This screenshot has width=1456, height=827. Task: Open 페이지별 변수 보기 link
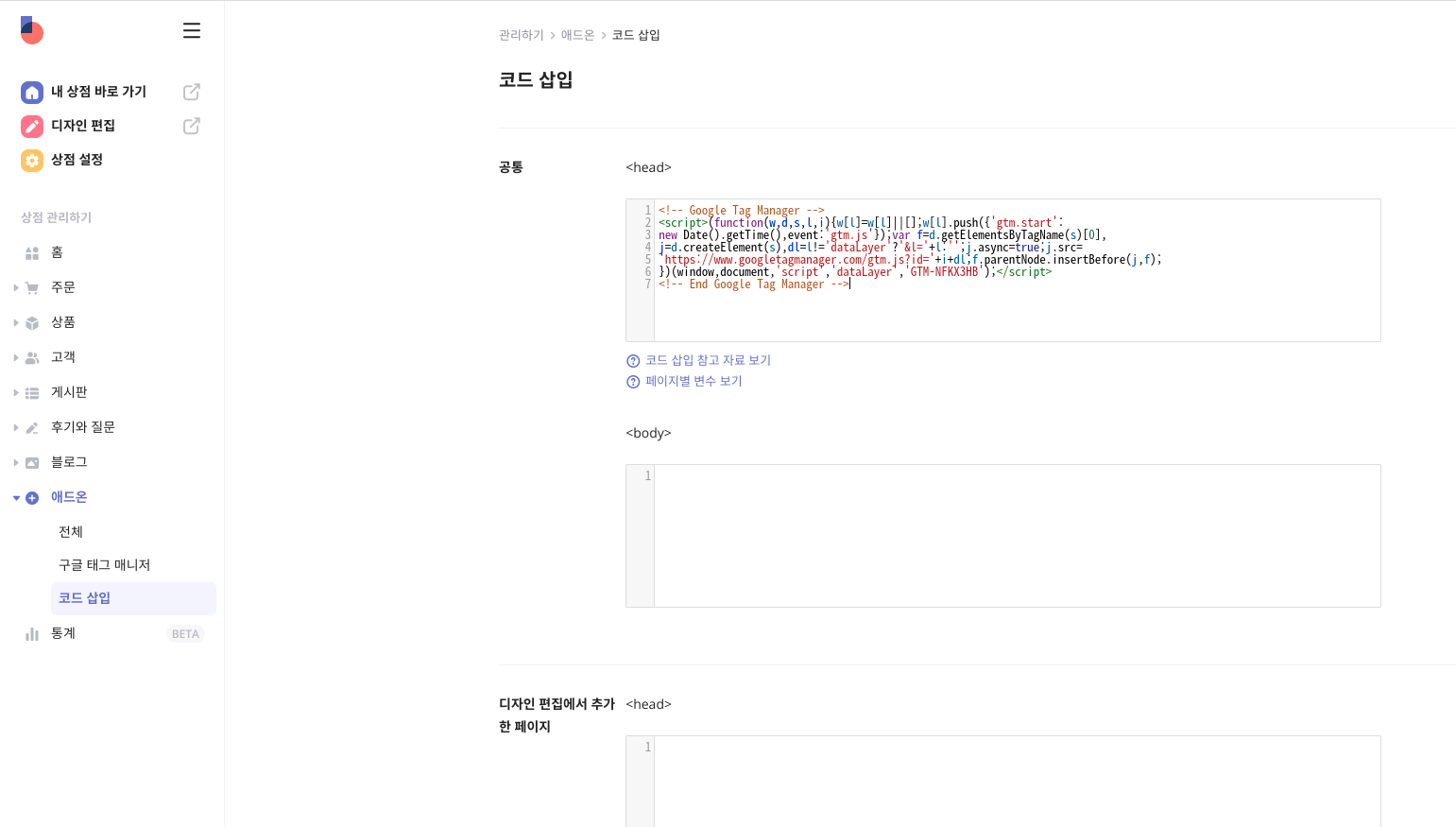point(694,381)
